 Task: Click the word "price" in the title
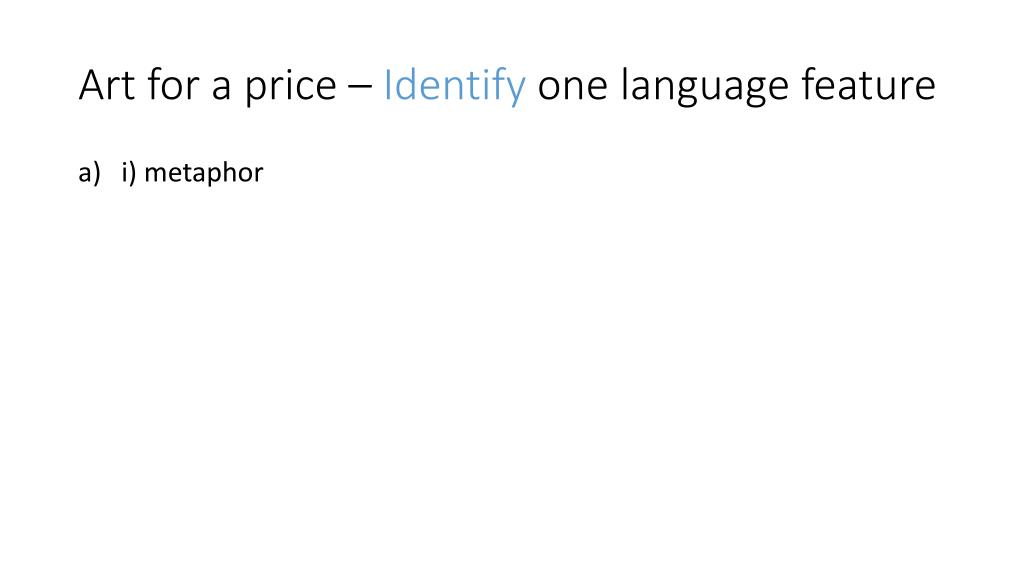coord(291,87)
